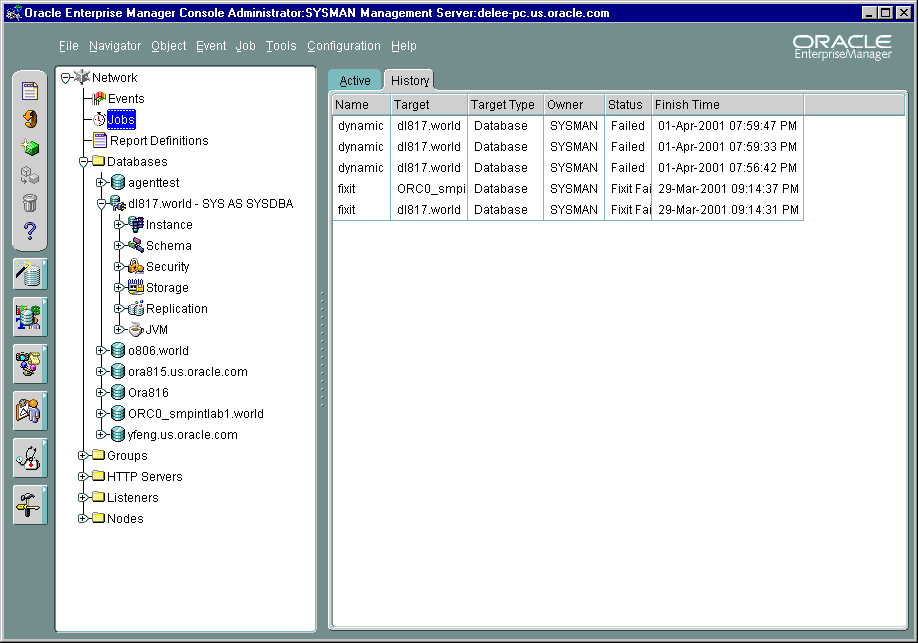Click the agenttest database cylinder icon
Screen dimensions: 918x643
[118, 183]
